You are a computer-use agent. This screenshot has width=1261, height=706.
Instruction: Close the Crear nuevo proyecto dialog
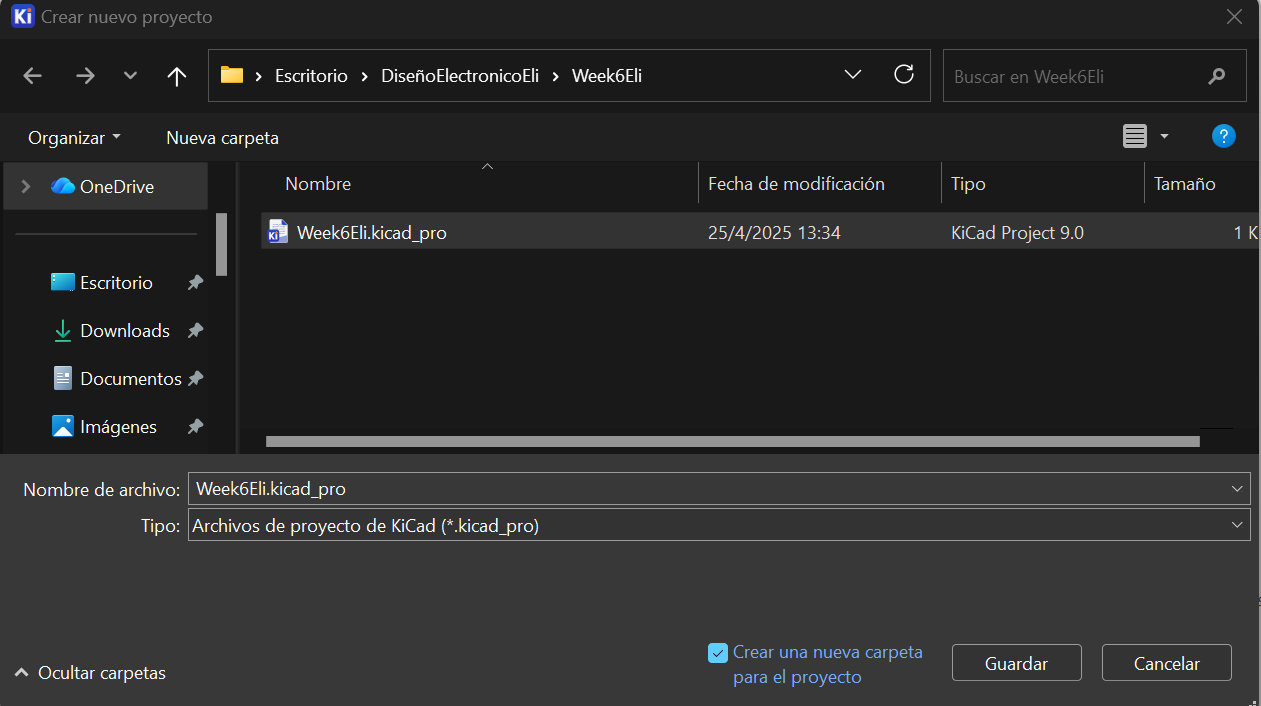coord(1234,17)
